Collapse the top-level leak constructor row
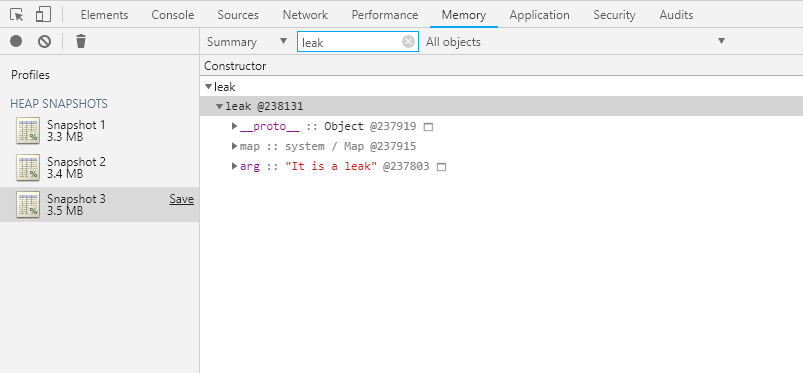The height and width of the screenshot is (373, 803). [x=208, y=87]
